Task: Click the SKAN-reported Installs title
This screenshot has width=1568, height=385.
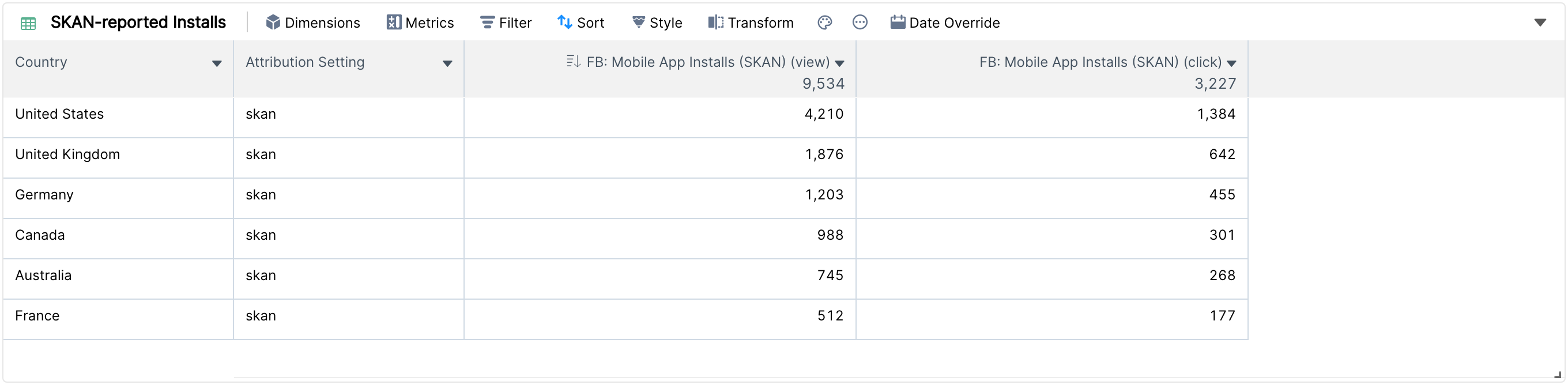Action: (x=138, y=22)
